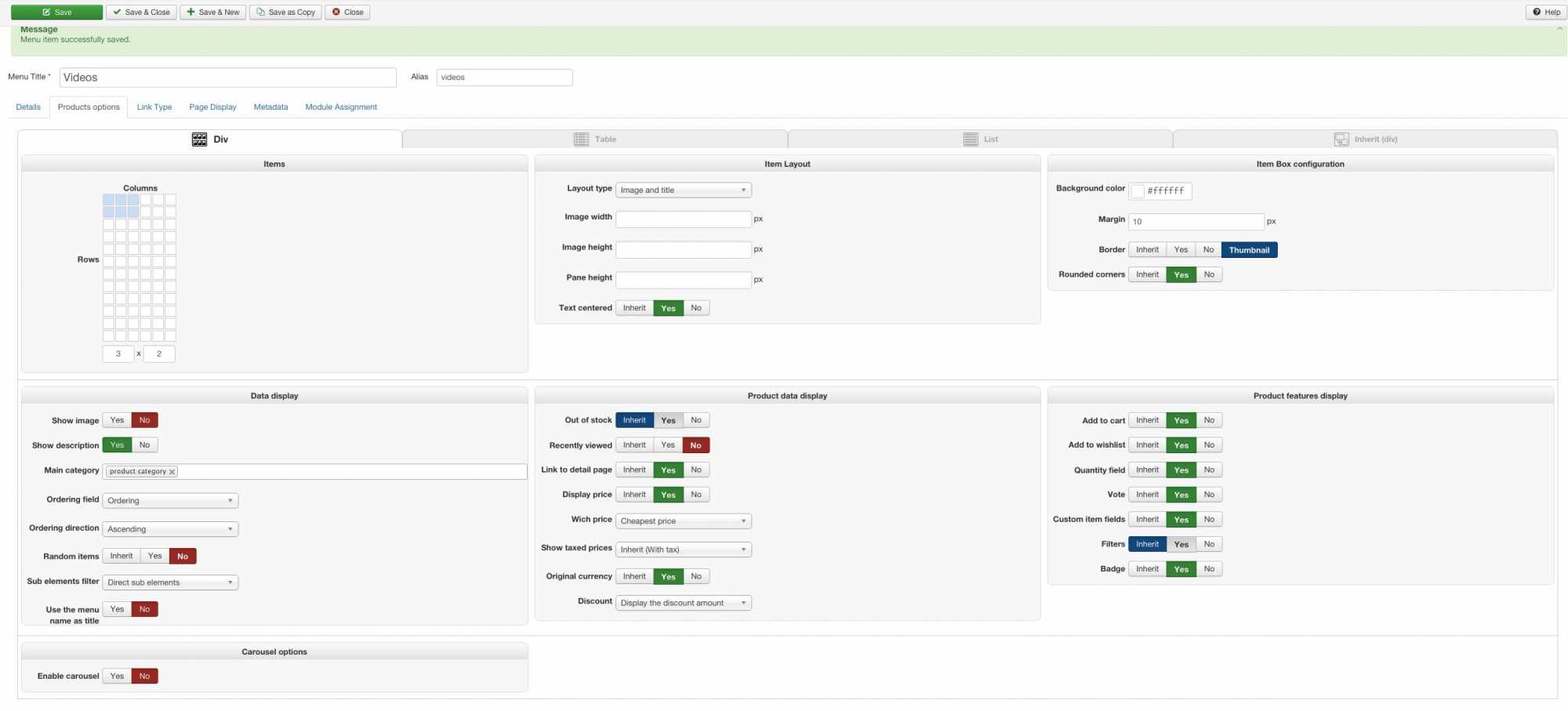Select the List layout icon

coord(971,140)
